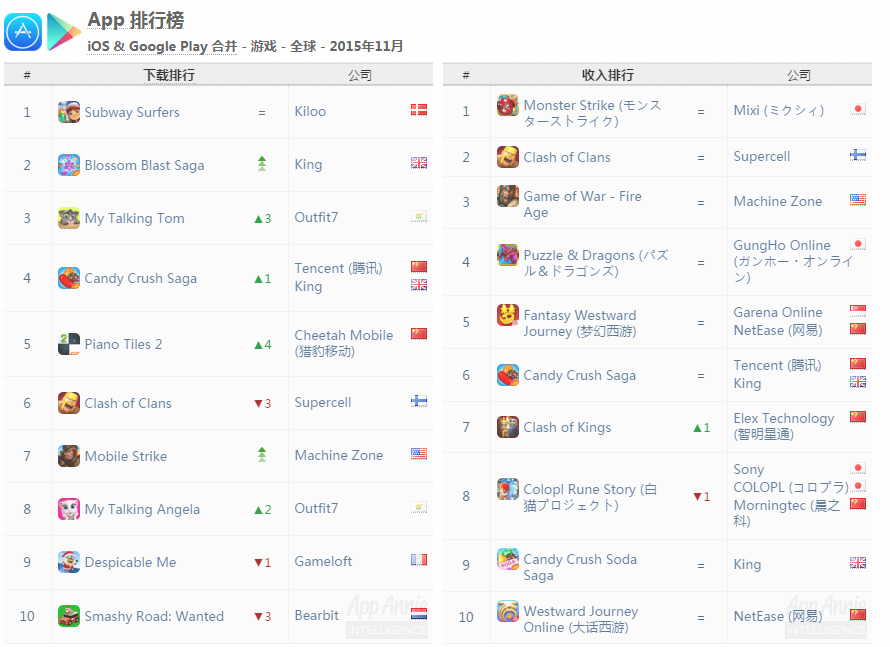890x647 pixels.
Task: Click the Denmark flag next to Kiloo
Action: pyautogui.click(x=419, y=110)
